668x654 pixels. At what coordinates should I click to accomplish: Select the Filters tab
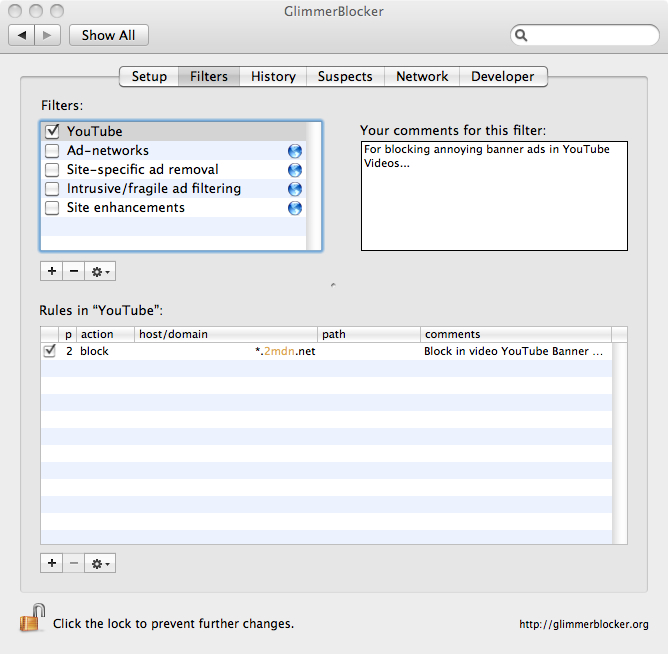point(209,76)
